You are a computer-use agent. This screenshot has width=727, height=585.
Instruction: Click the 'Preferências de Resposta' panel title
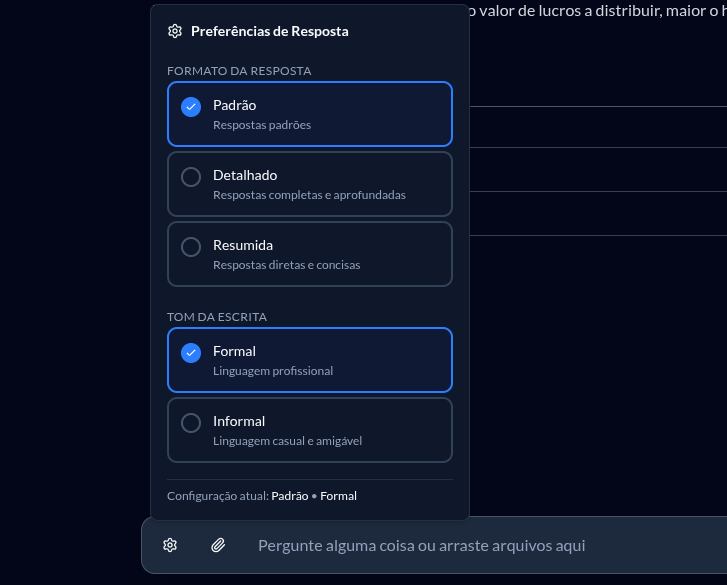click(x=269, y=31)
